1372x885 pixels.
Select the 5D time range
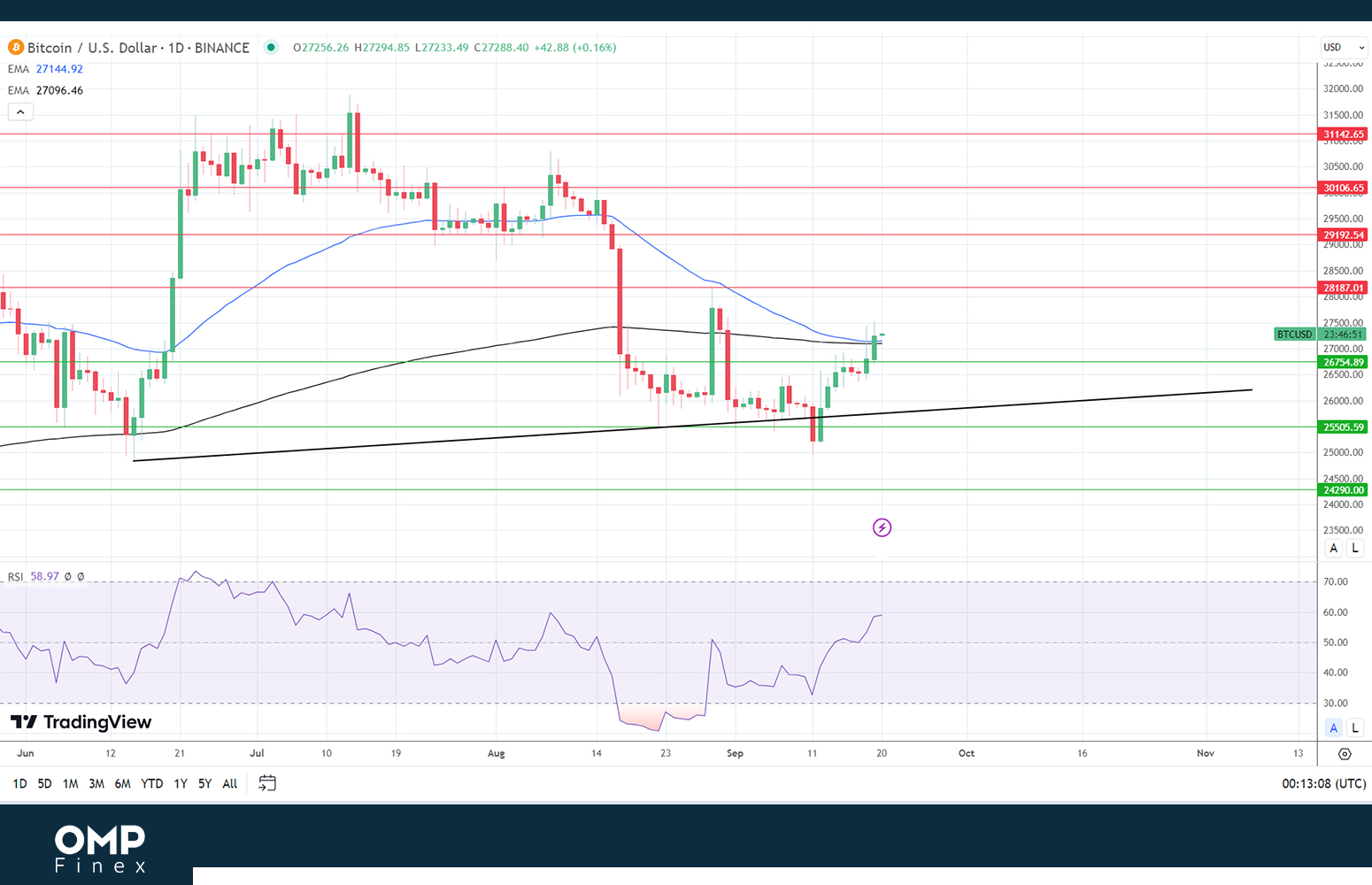pyautogui.click(x=45, y=783)
